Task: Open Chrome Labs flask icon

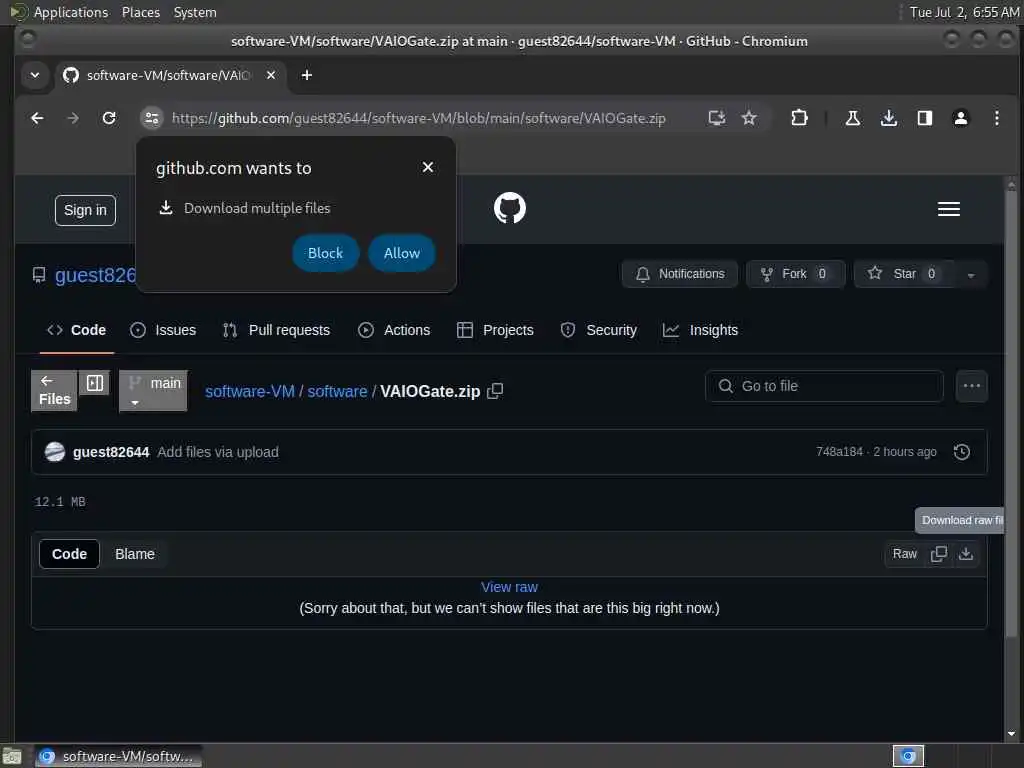Action: (852, 118)
